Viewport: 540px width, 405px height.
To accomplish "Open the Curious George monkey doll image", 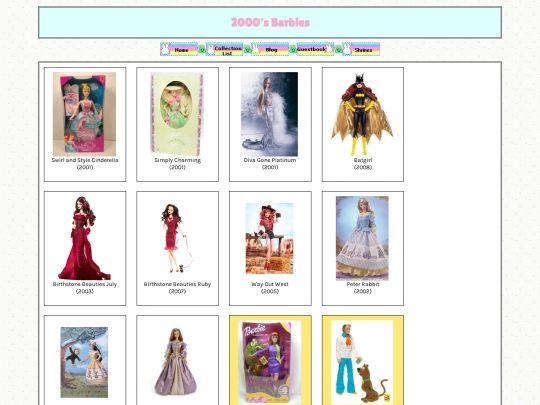I will (x=84, y=362).
